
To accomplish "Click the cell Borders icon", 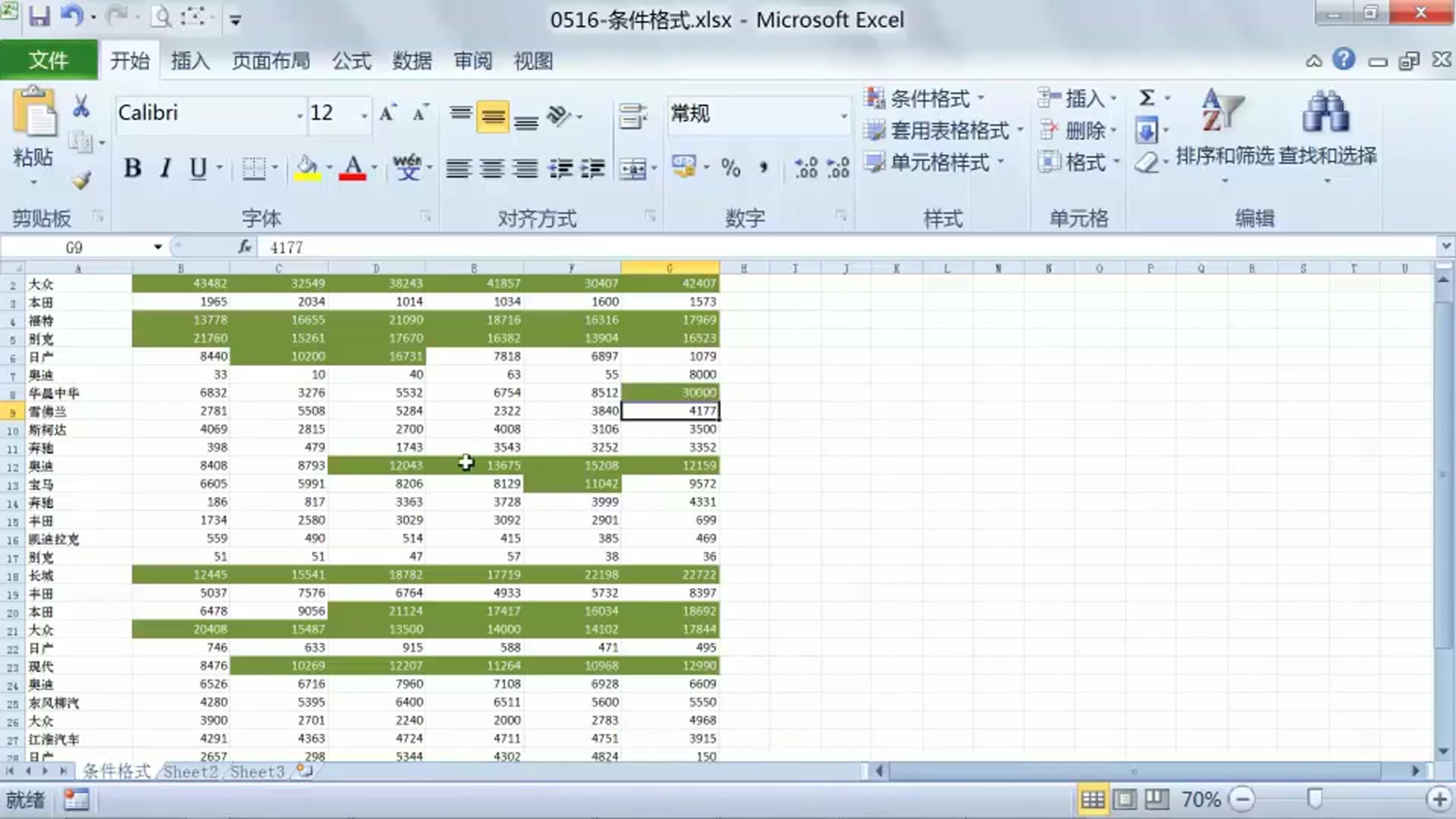I will click(x=253, y=168).
